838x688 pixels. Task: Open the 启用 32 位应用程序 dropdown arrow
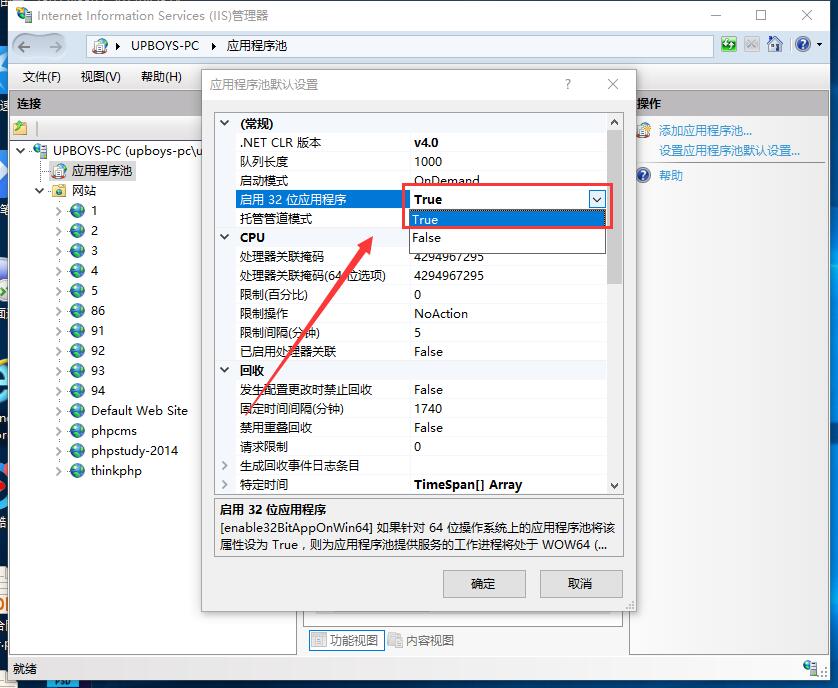[x=597, y=199]
